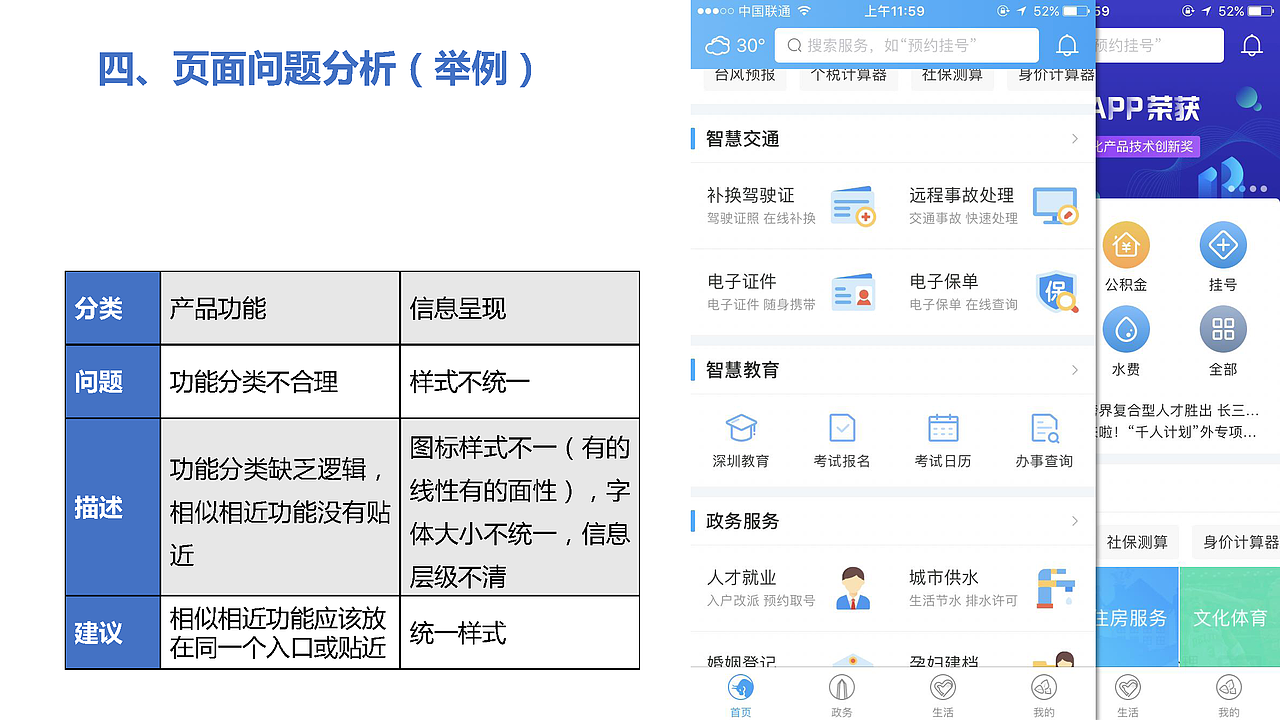Tap the notification bell icon
The width and height of the screenshot is (1280, 720).
(1066, 45)
